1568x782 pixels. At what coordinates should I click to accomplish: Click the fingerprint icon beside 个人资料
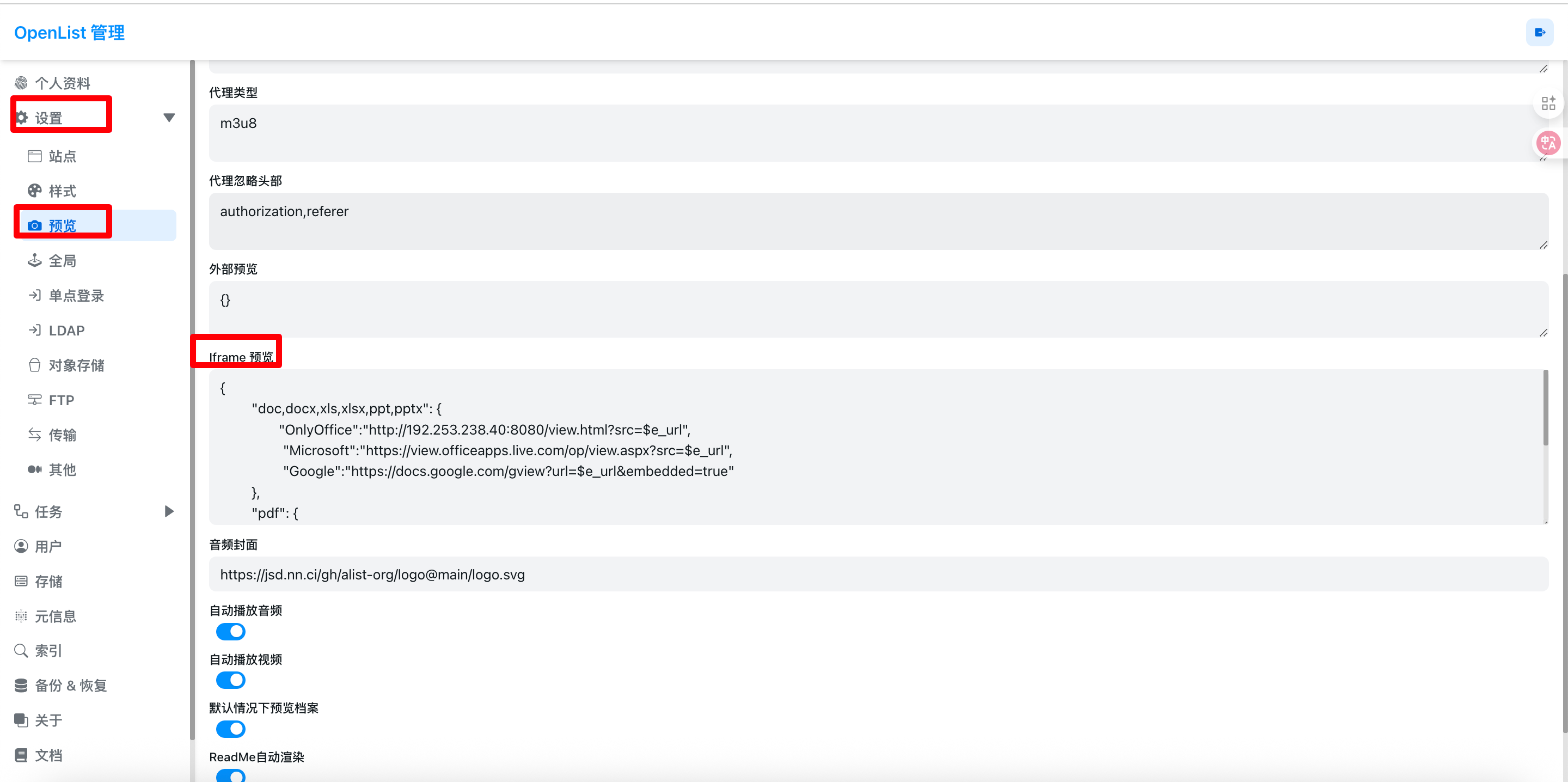[21, 83]
